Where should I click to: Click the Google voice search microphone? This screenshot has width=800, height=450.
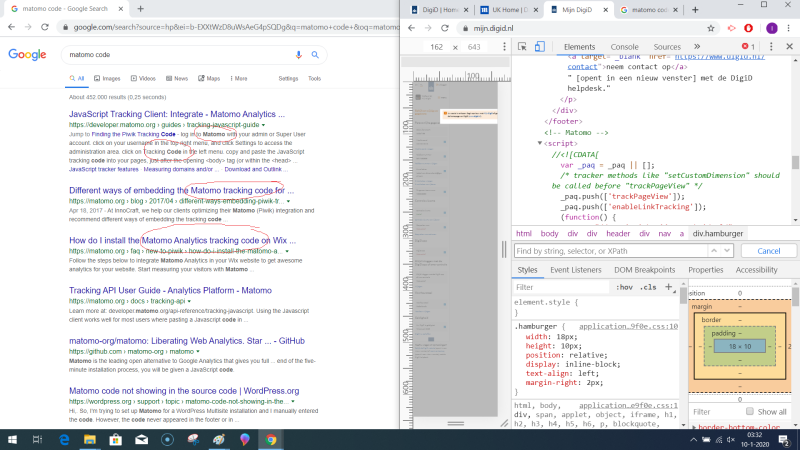[x=299, y=54]
